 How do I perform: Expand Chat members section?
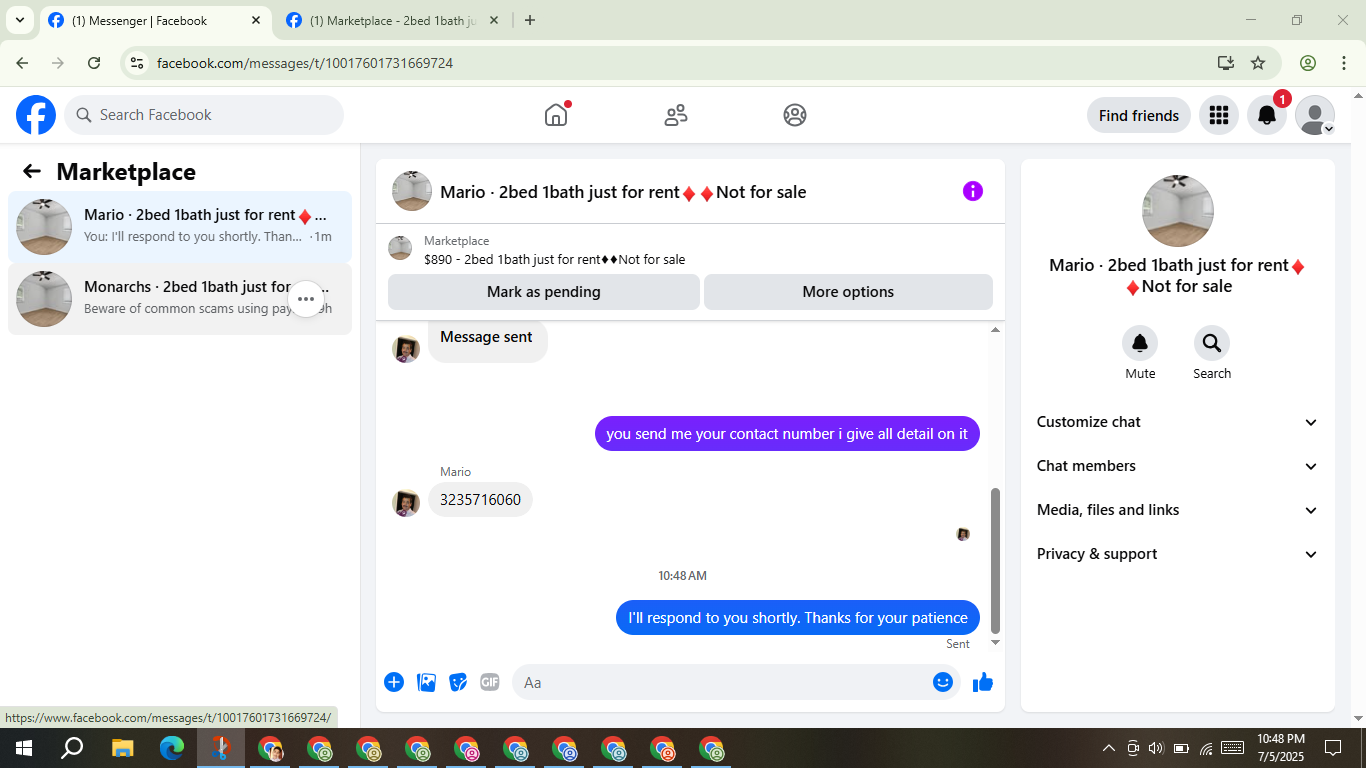pos(1177,466)
